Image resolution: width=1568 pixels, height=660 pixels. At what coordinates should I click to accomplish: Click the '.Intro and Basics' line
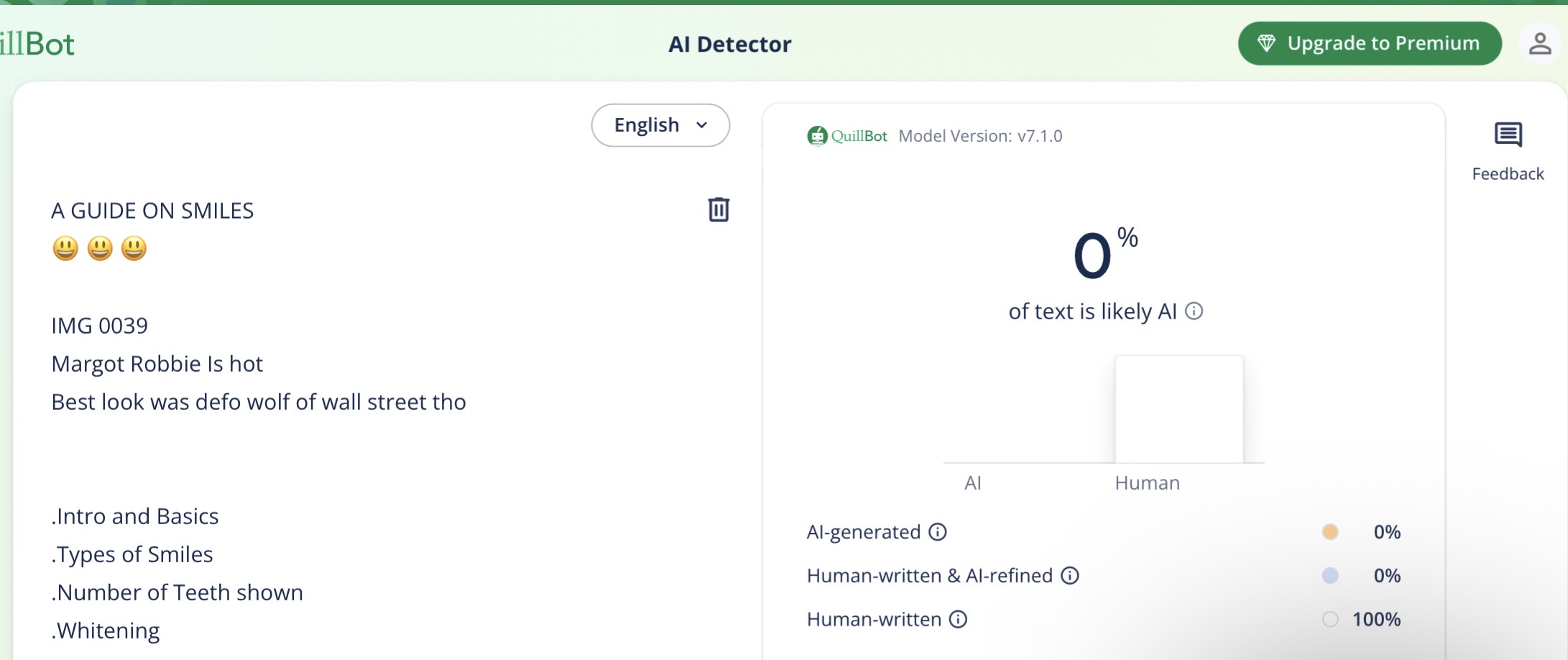135,516
